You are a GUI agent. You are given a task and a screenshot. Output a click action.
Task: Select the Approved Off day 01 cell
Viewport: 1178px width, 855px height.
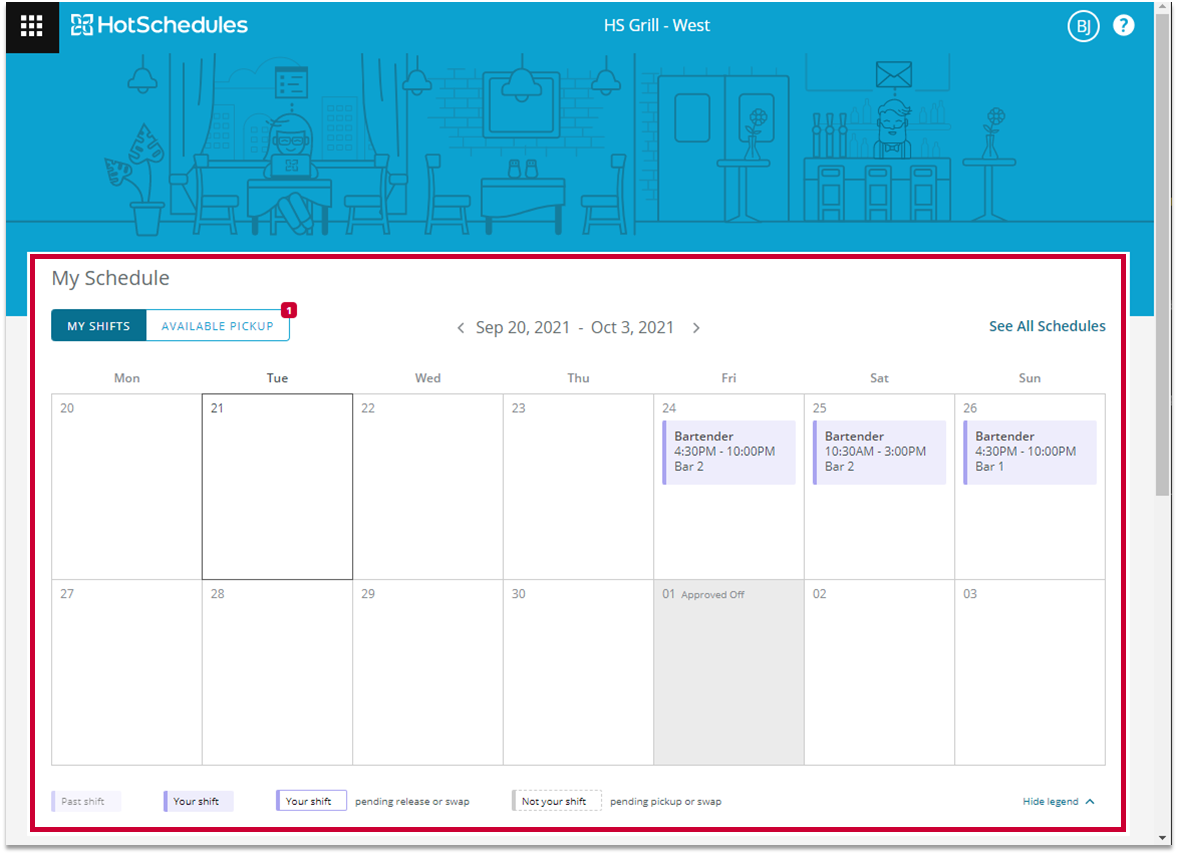[x=729, y=672]
